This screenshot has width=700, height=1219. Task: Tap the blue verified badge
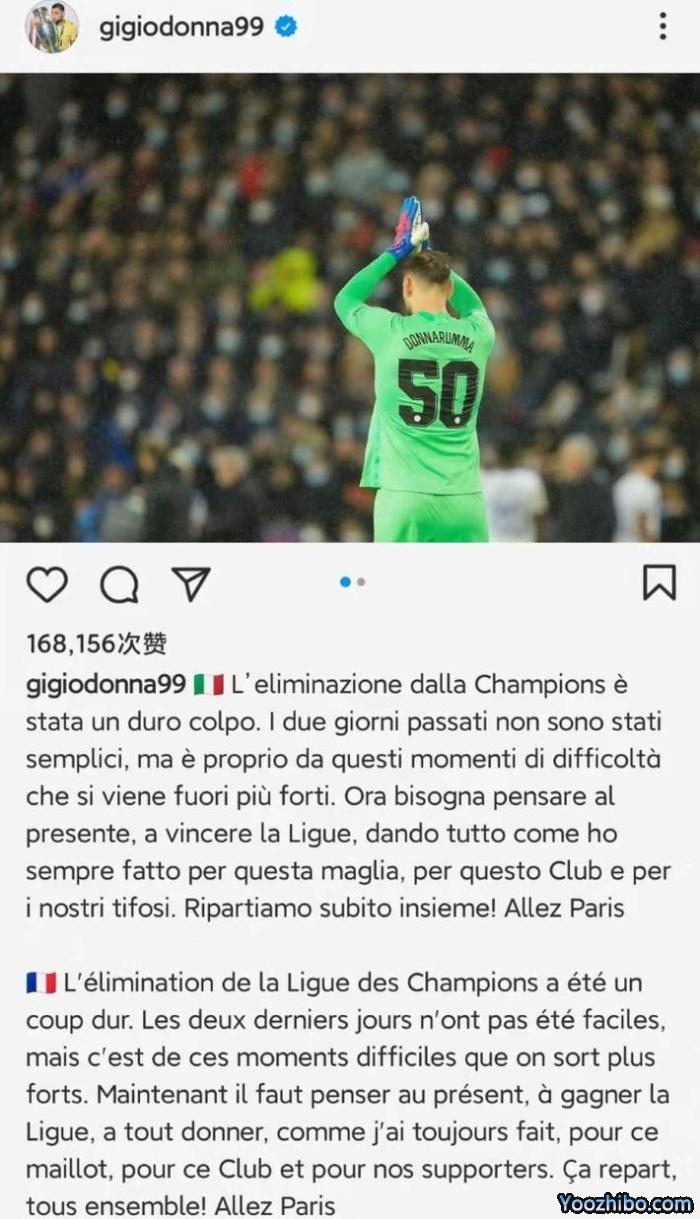click(x=286, y=27)
